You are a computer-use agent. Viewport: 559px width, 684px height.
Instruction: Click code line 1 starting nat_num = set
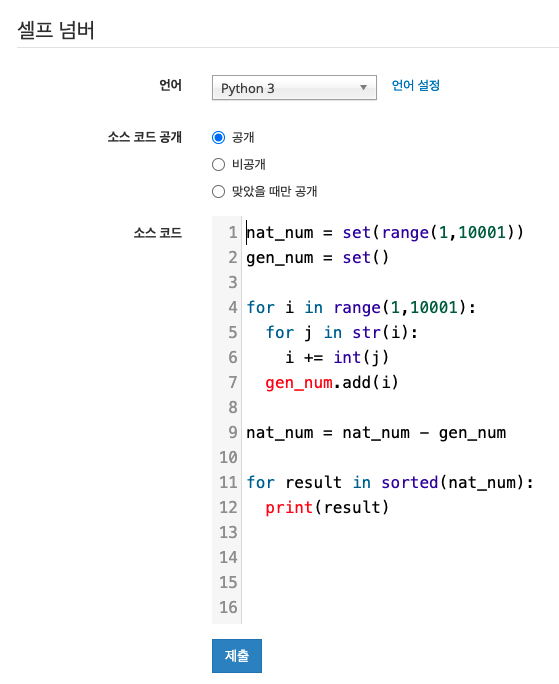[384, 233]
